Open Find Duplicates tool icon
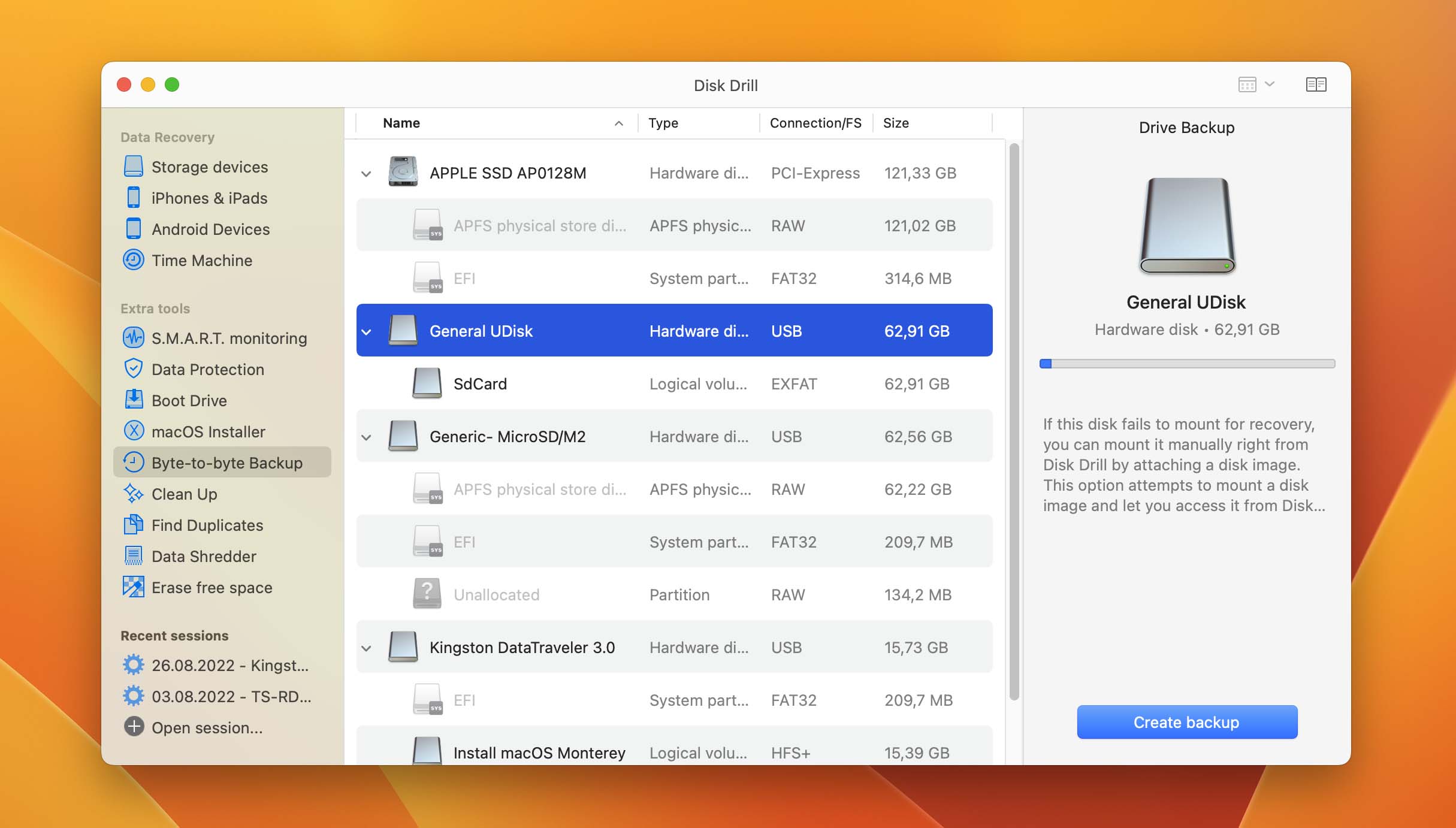 pos(134,524)
